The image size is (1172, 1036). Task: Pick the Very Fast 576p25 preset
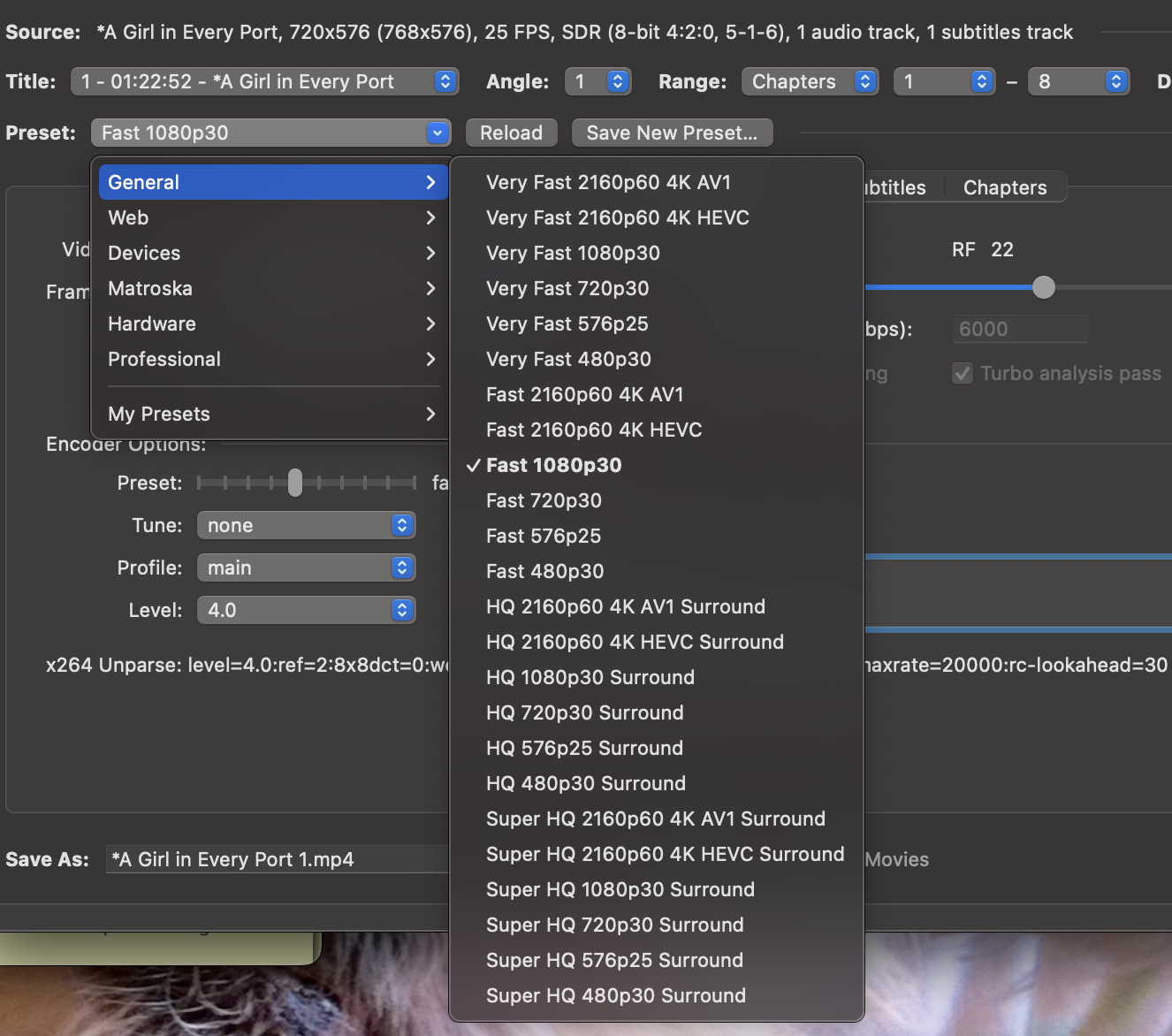[657, 324]
